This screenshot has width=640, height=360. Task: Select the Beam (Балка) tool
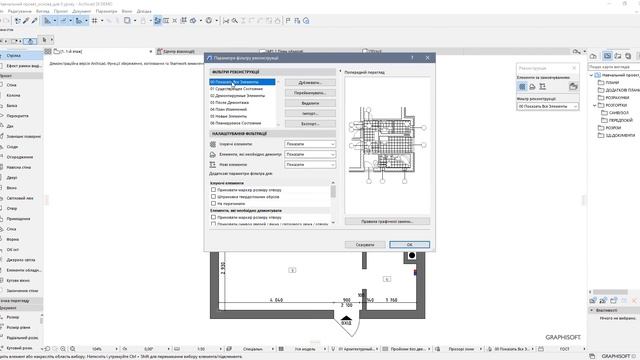[x=20, y=106]
